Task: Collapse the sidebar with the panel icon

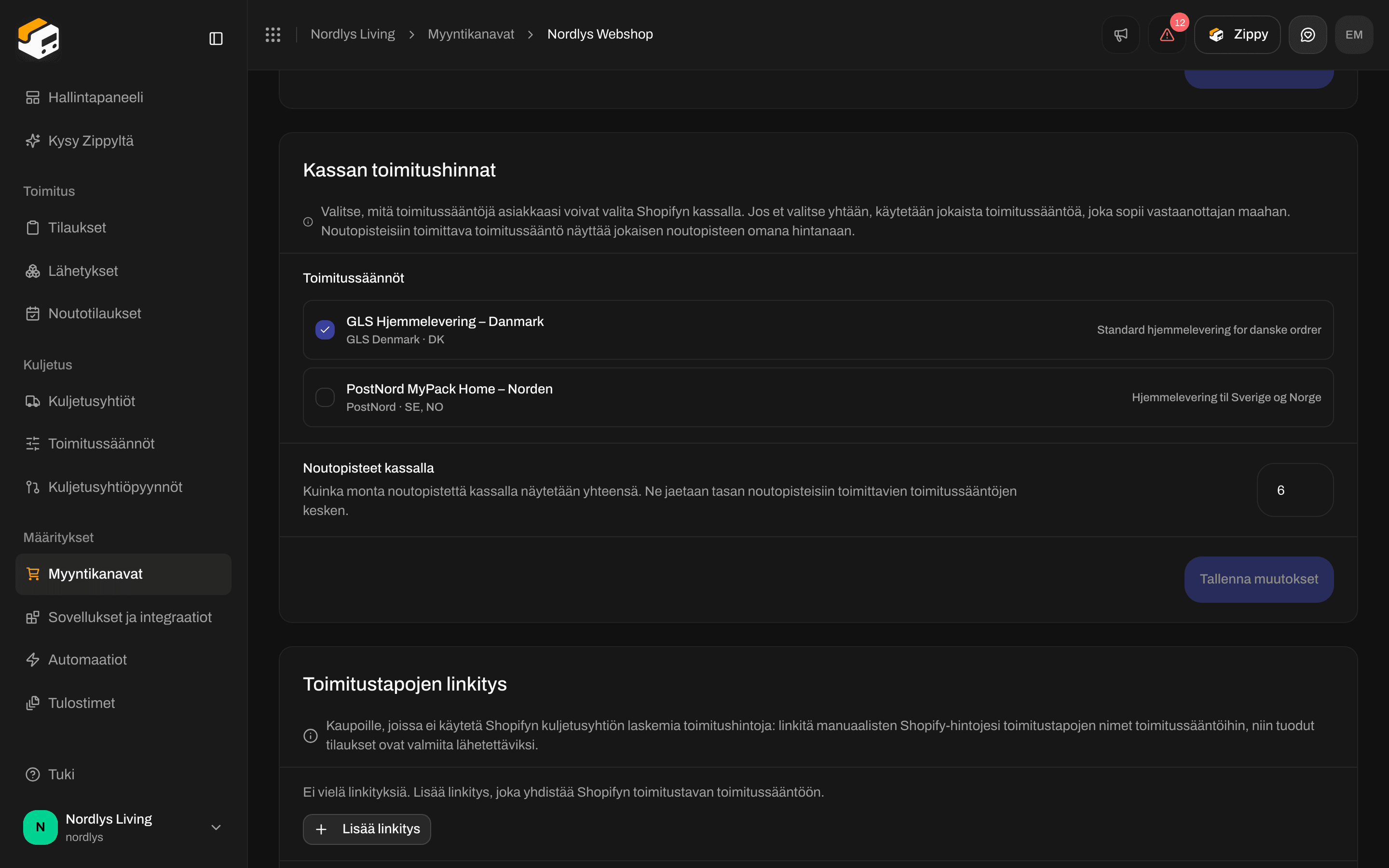Action: (x=216, y=39)
